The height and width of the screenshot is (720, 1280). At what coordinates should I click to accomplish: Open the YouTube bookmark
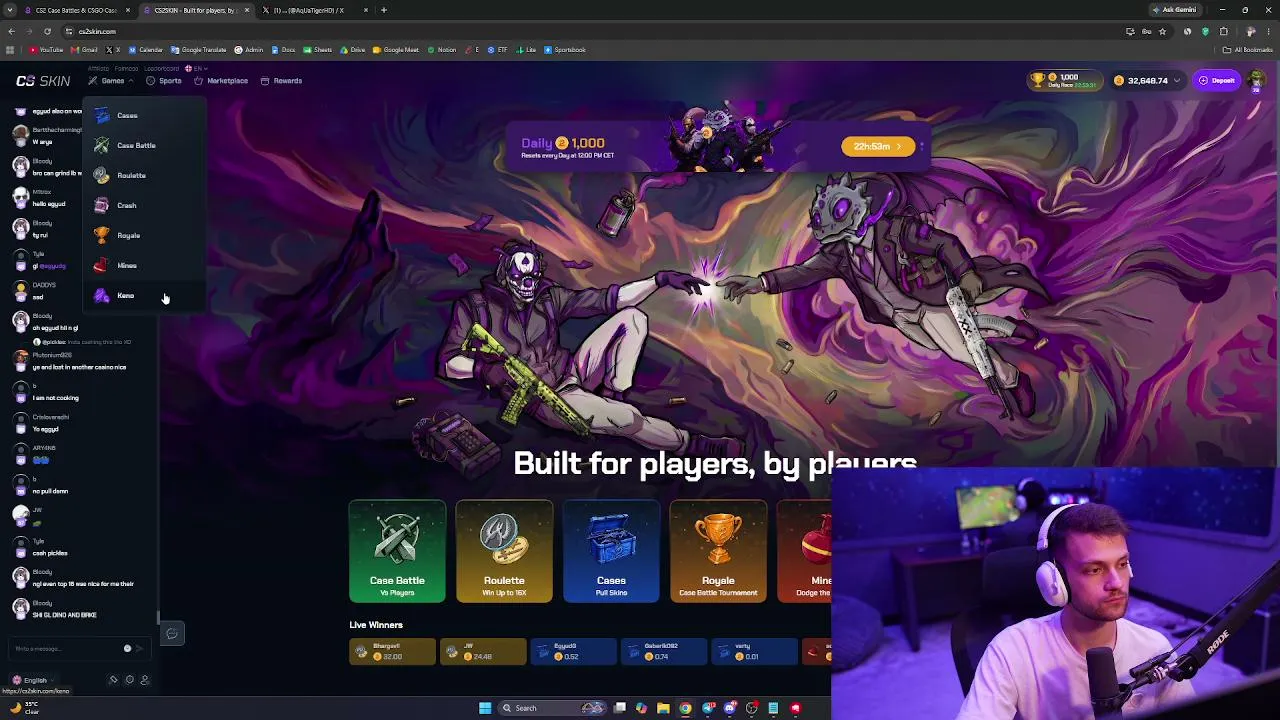click(x=46, y=50)
